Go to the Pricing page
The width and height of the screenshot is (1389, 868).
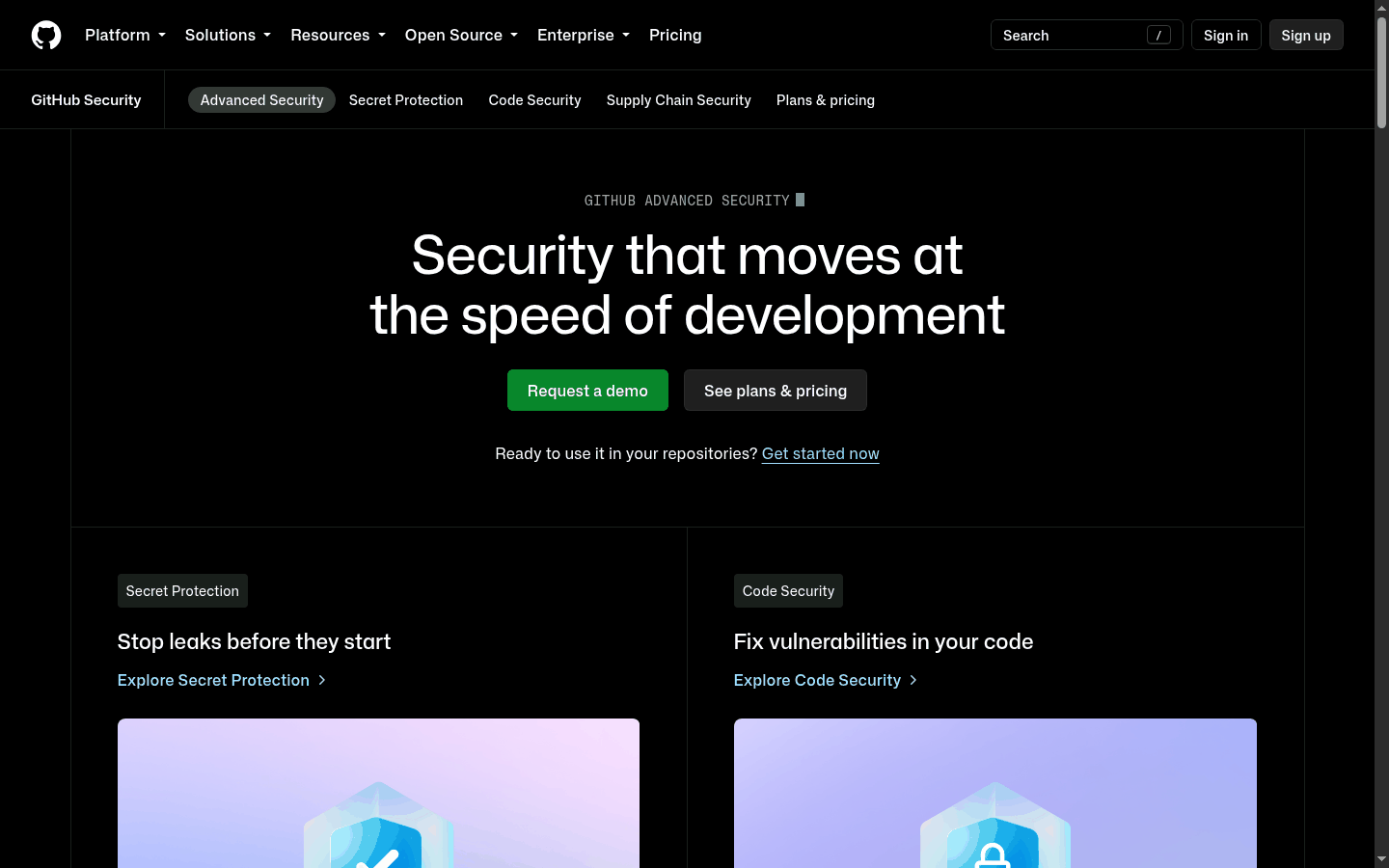675,35
